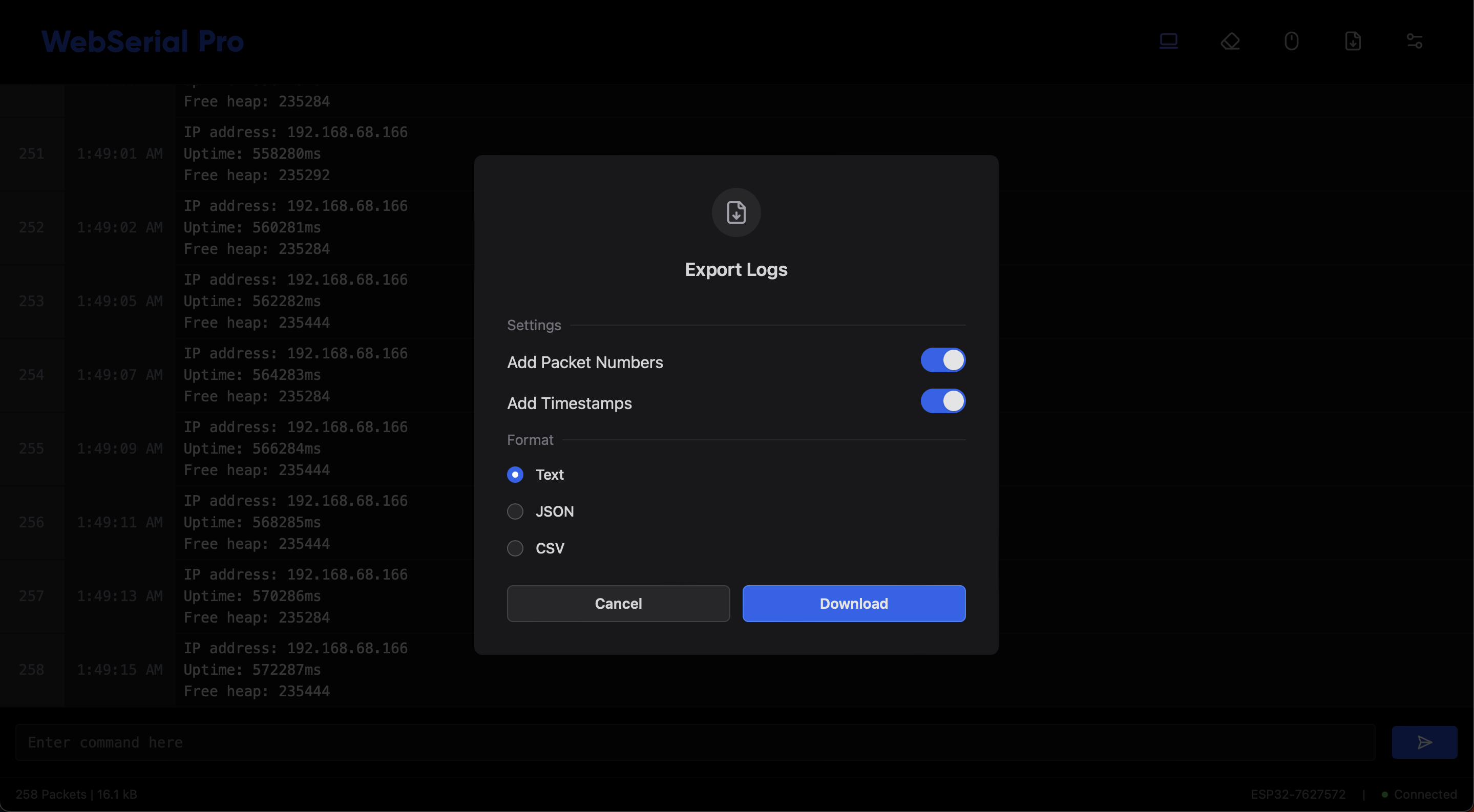Clear the console with the eraser icon

point(1231,40)
